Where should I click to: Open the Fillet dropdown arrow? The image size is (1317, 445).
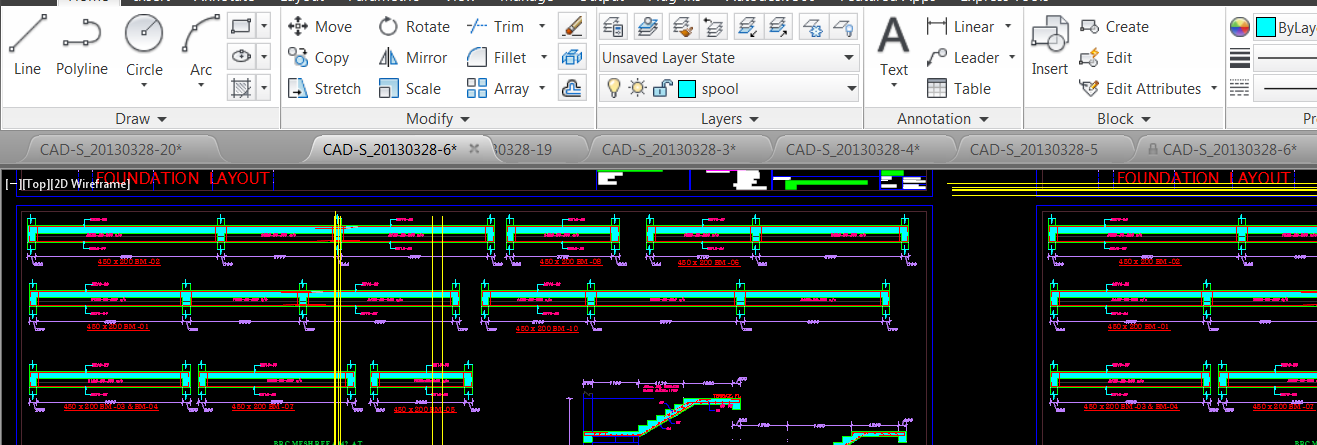[x=545, y=58]
